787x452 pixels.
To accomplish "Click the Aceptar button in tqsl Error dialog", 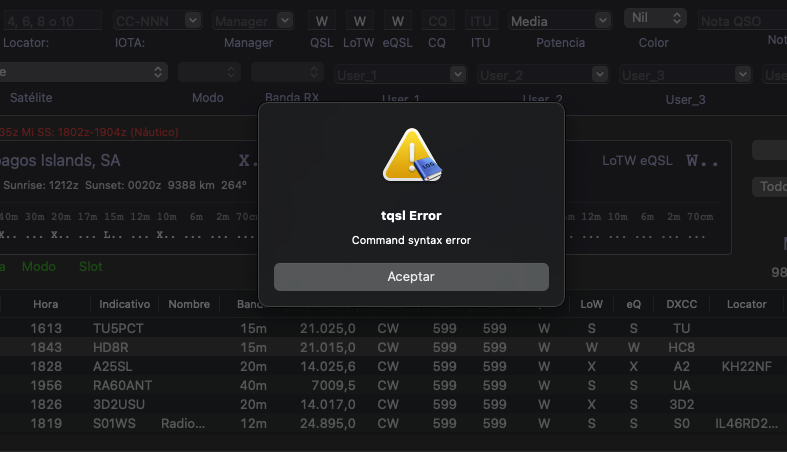I will 411,276.
